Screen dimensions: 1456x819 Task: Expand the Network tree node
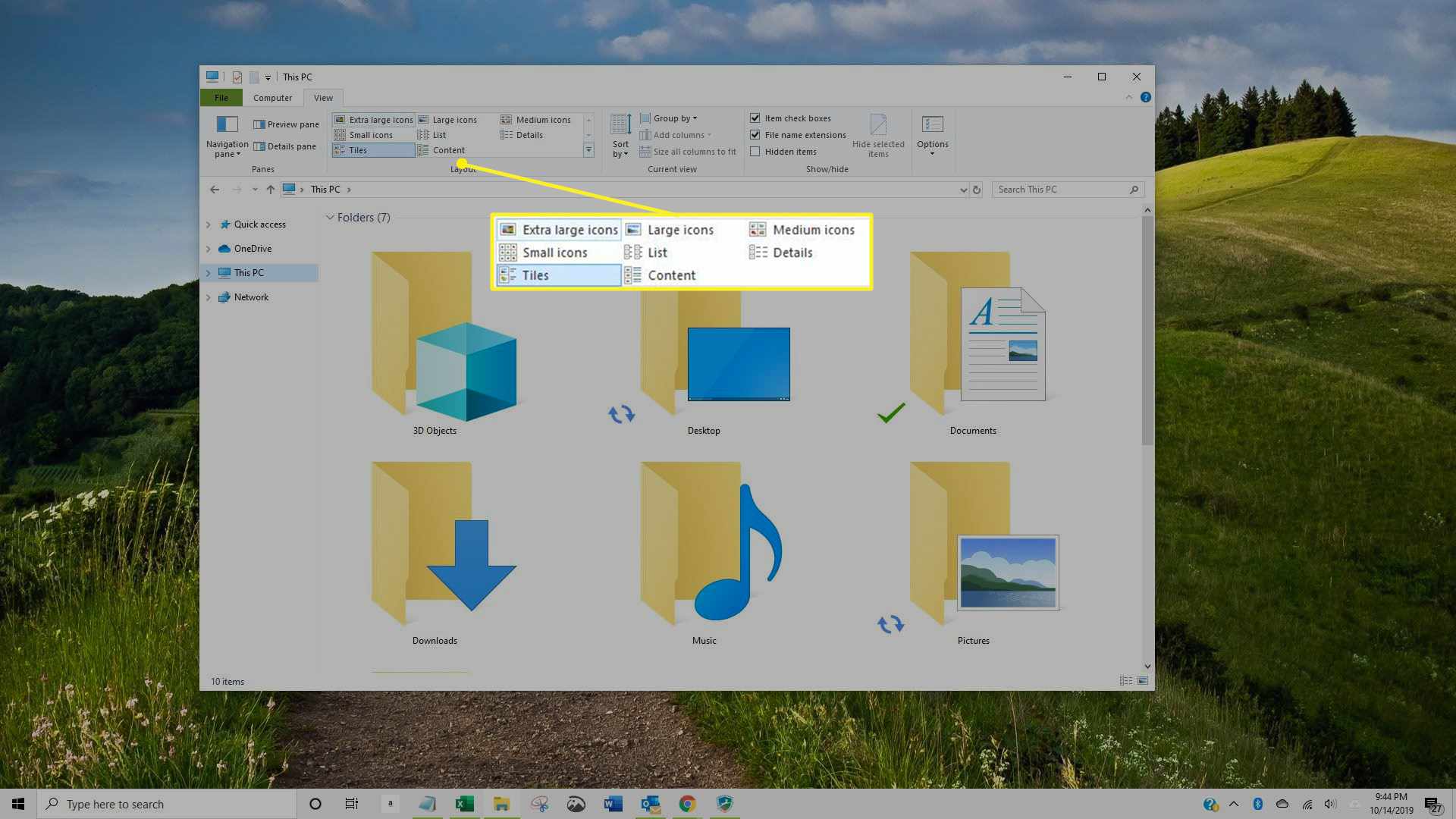pos(209,297)
